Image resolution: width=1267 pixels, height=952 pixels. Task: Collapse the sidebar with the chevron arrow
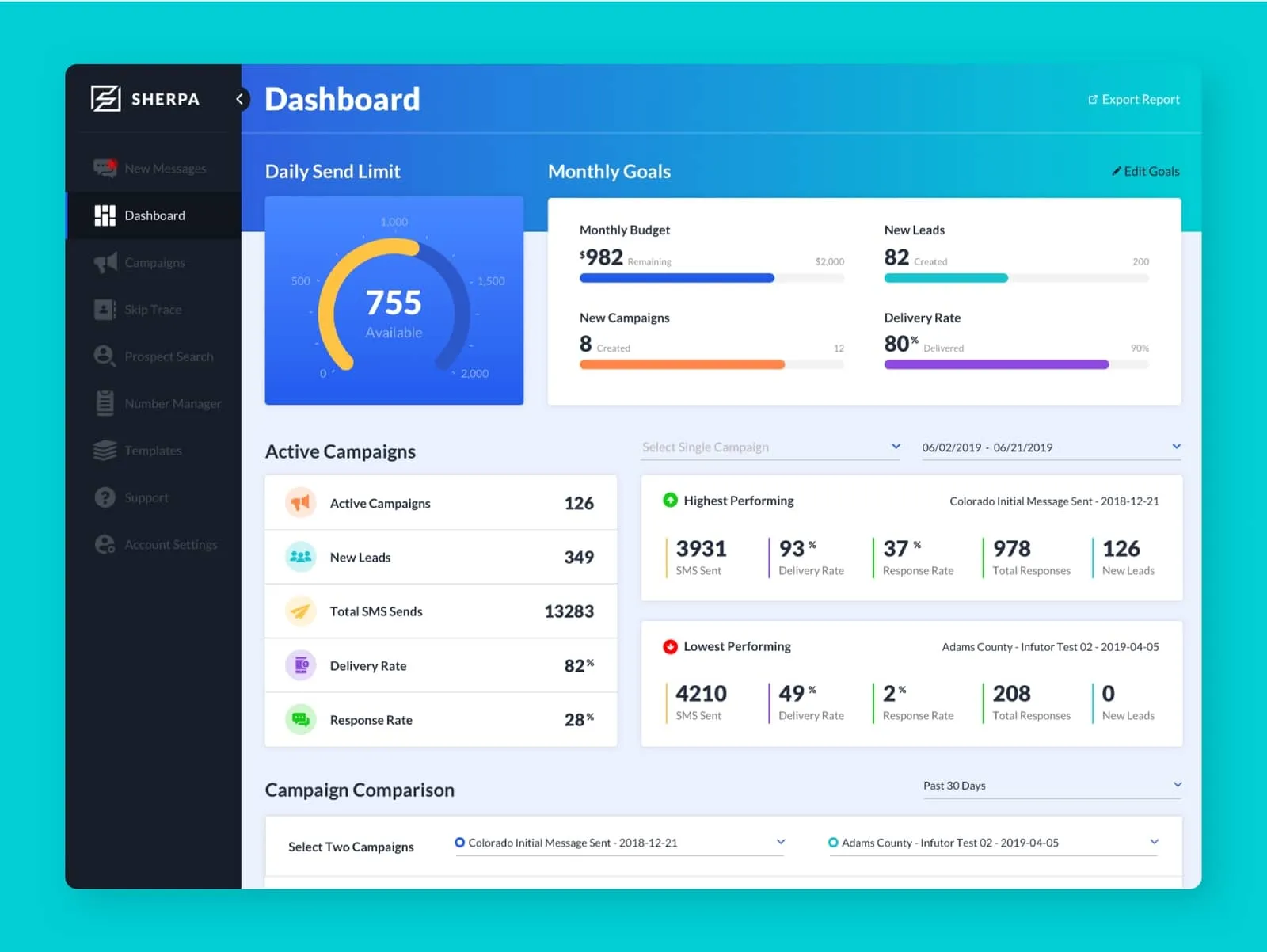click(240, 99)
